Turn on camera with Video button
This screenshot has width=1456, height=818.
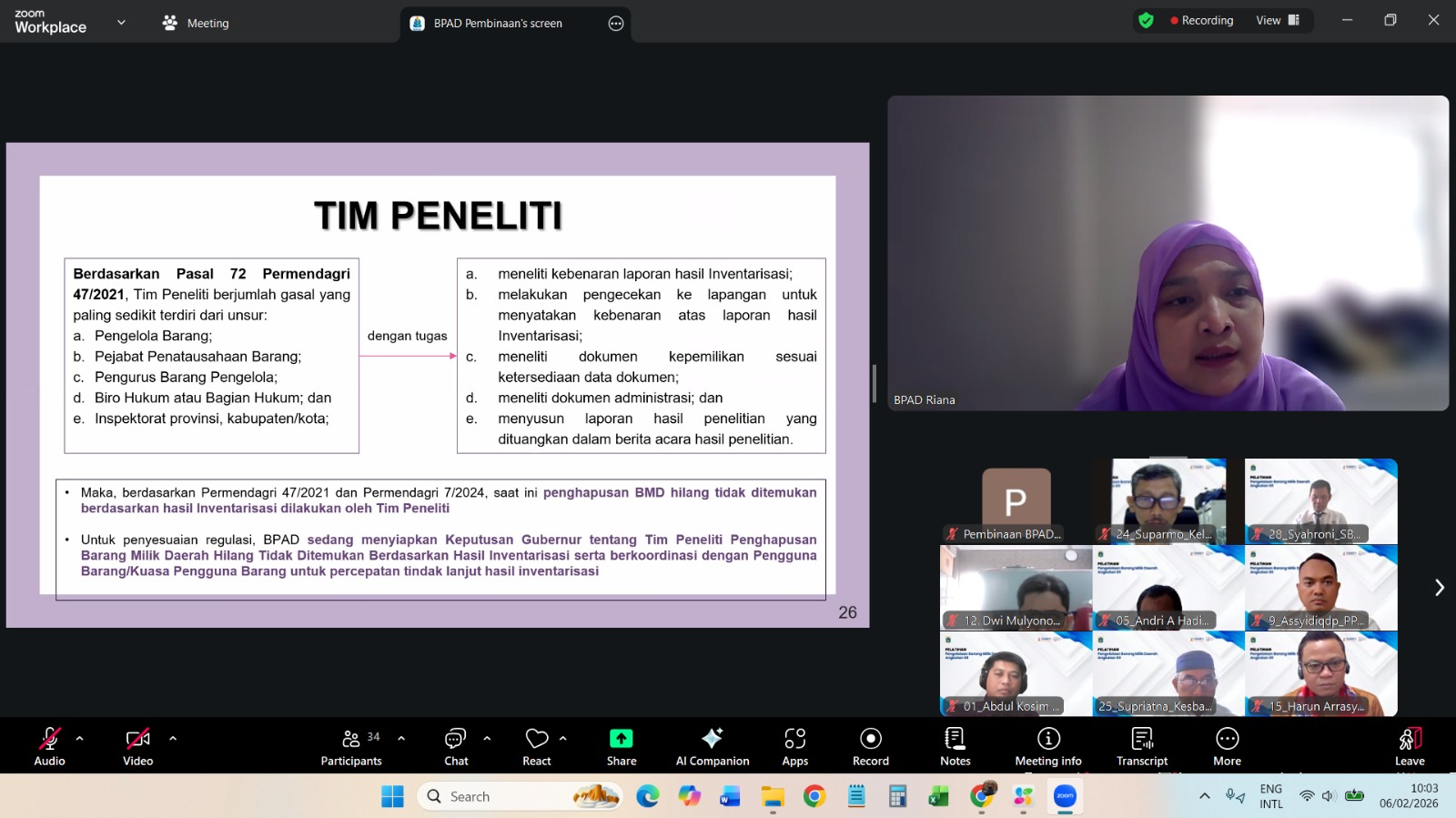[138, 746]
